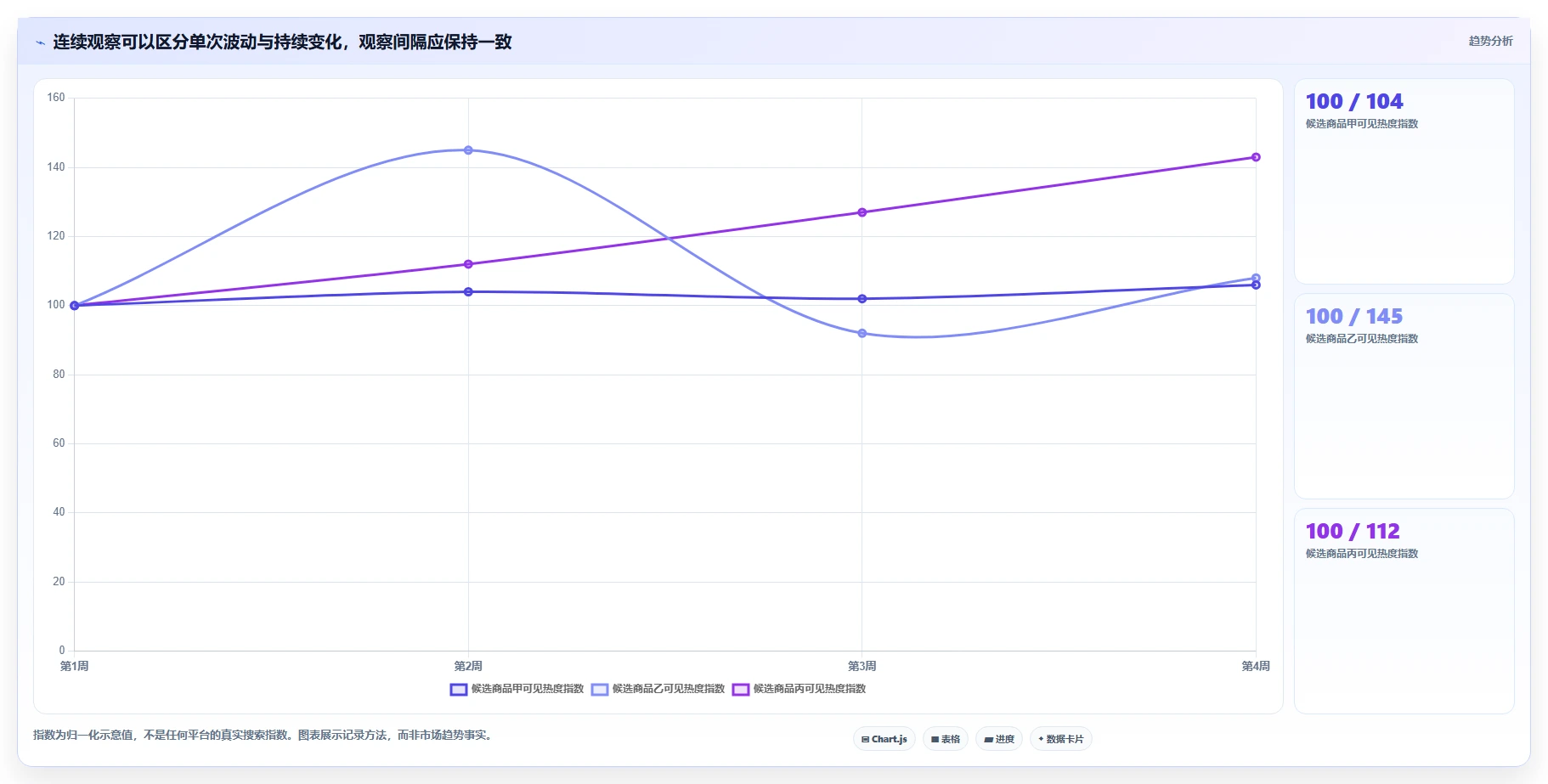The width and height of the screenshot is (1548, 784).
Task: Select the 表格 chip
Action: tap(946, 739)
